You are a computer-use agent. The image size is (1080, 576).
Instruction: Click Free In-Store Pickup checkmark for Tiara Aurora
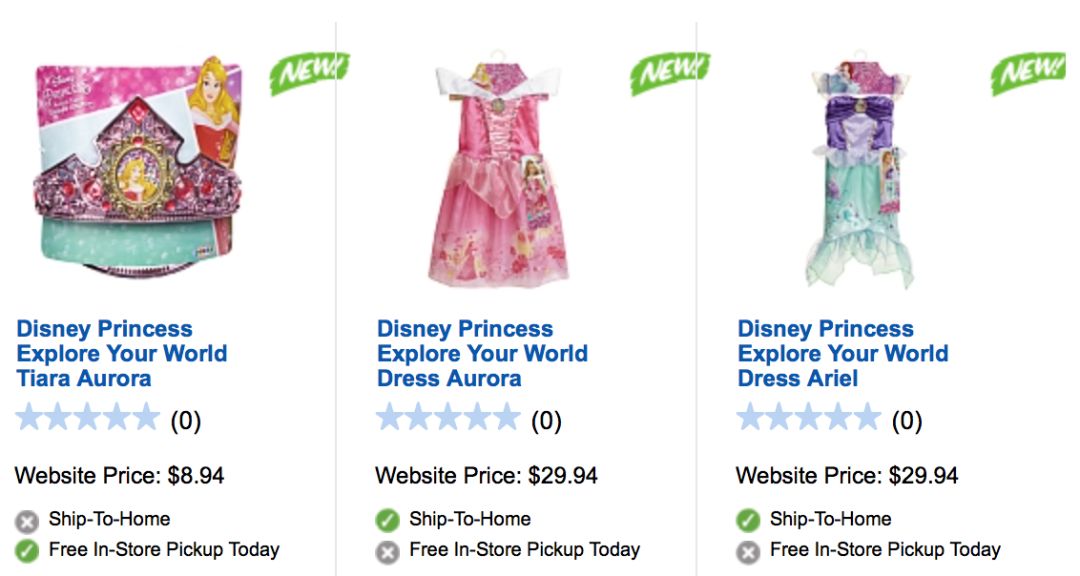[27, 550]
